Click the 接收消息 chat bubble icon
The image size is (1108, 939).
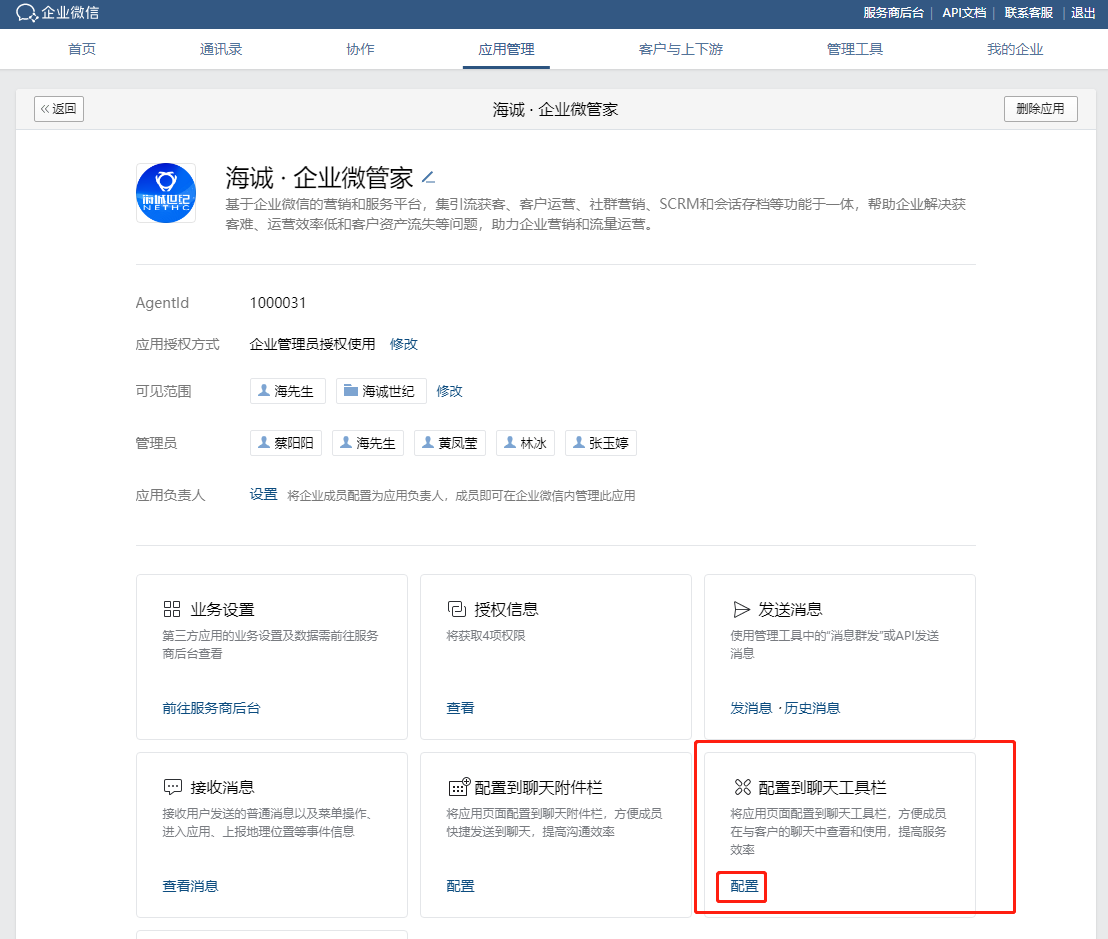(172, 787)
